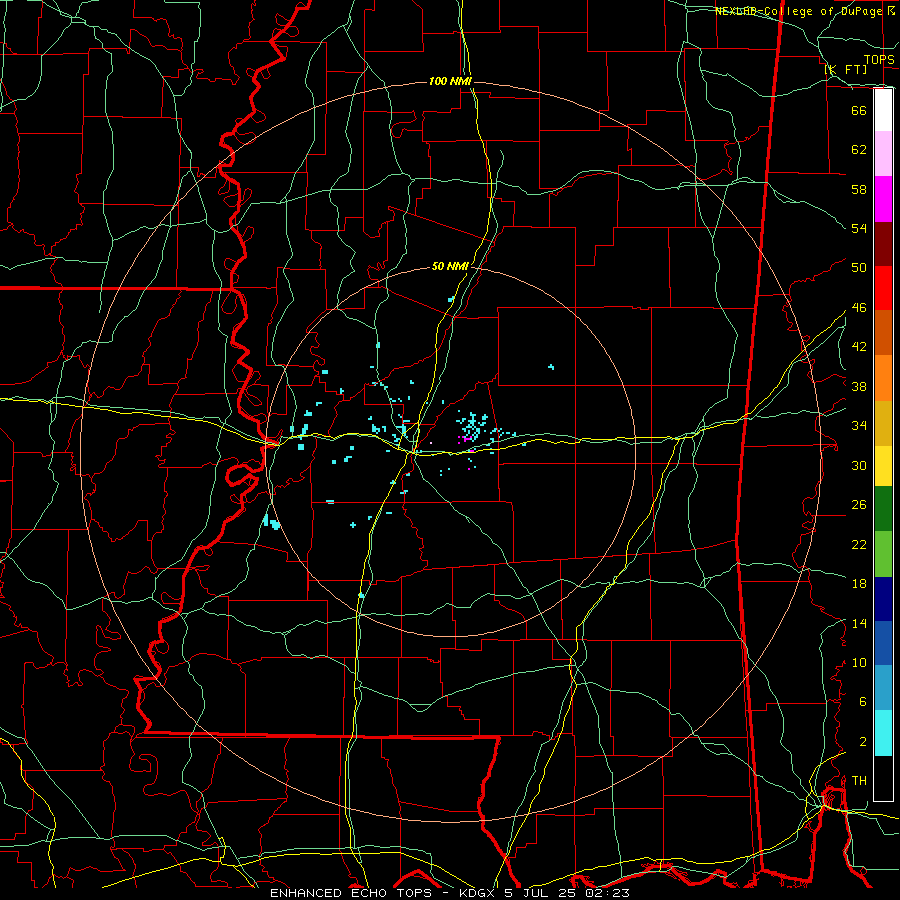Click the legend value 66
This screenshot has width=900, height=900.
859,110
